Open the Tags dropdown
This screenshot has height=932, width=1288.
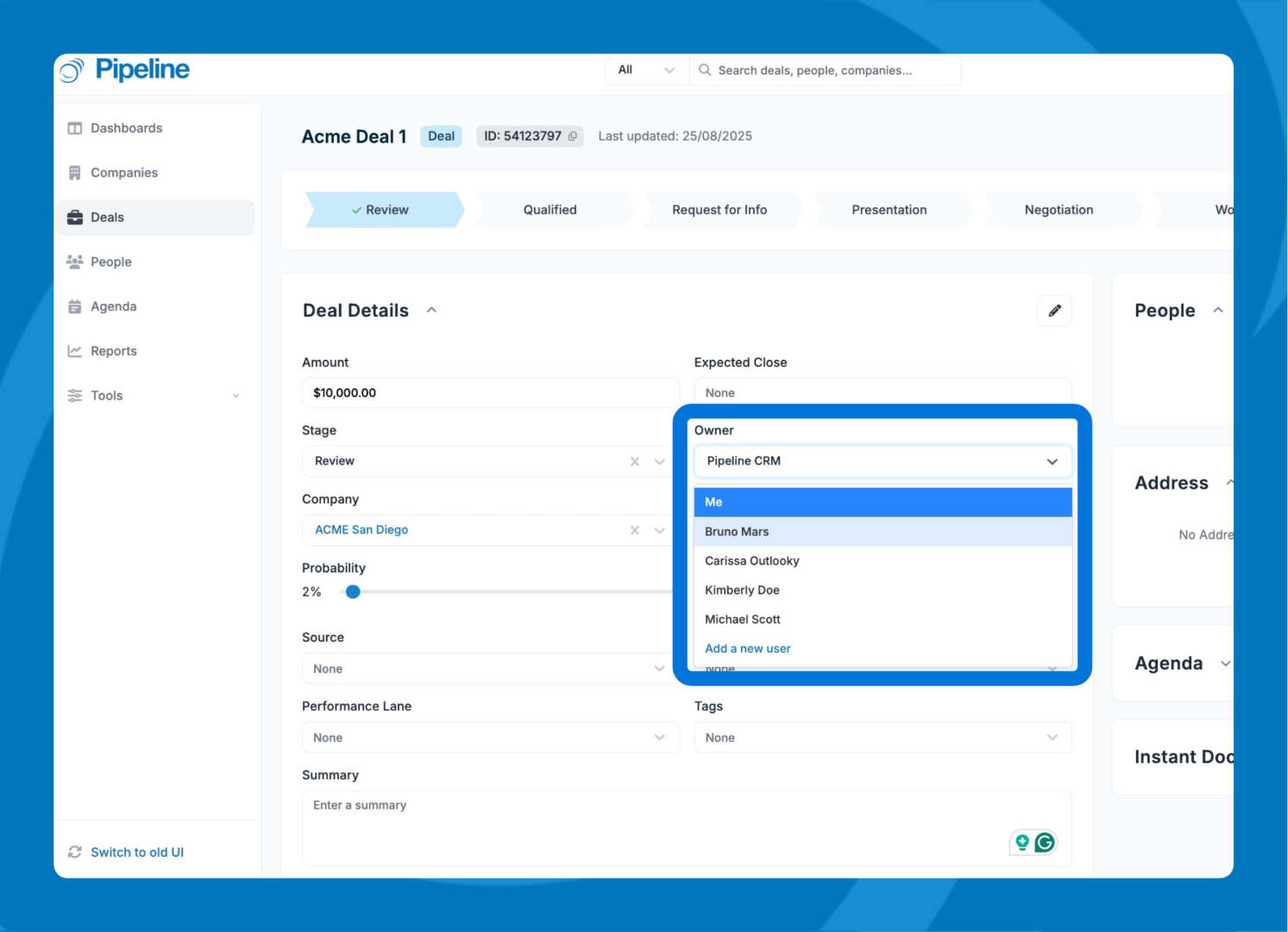pyautogui.click(x=883, y=738)
